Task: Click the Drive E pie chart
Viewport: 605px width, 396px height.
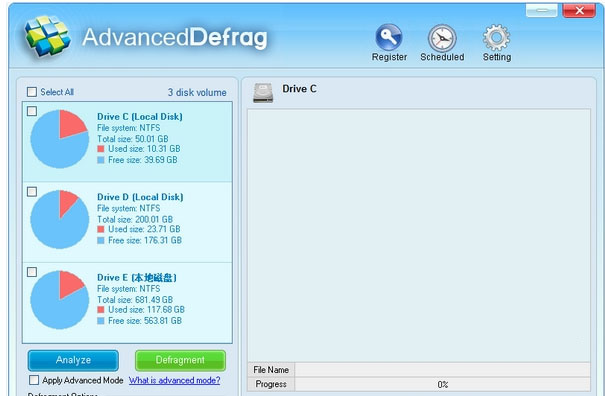Action: (x=59, y=300)
